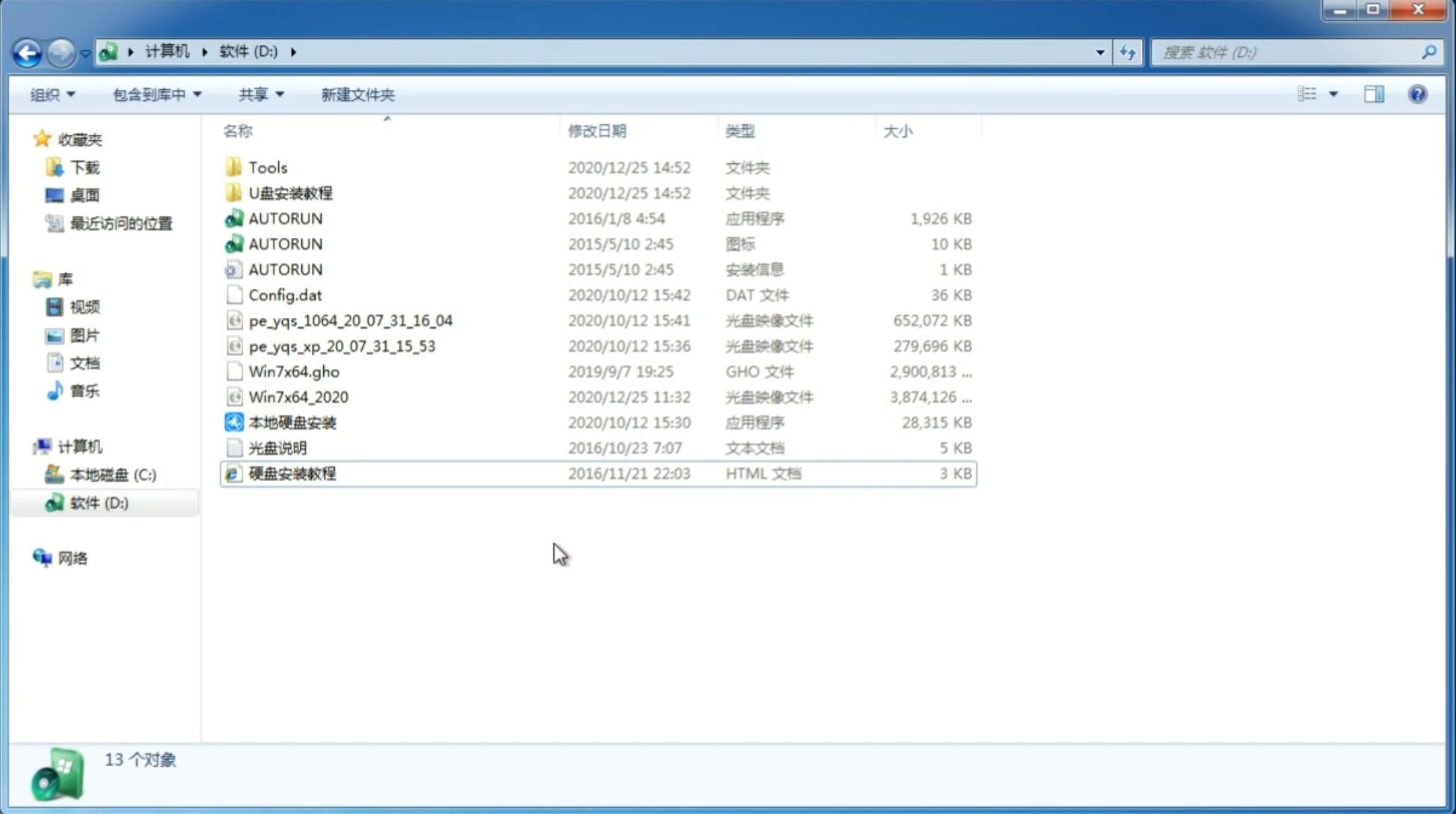Open the U盘安装教程 folder
Viewport: 1456px width, 814px height.
(291, 193)
